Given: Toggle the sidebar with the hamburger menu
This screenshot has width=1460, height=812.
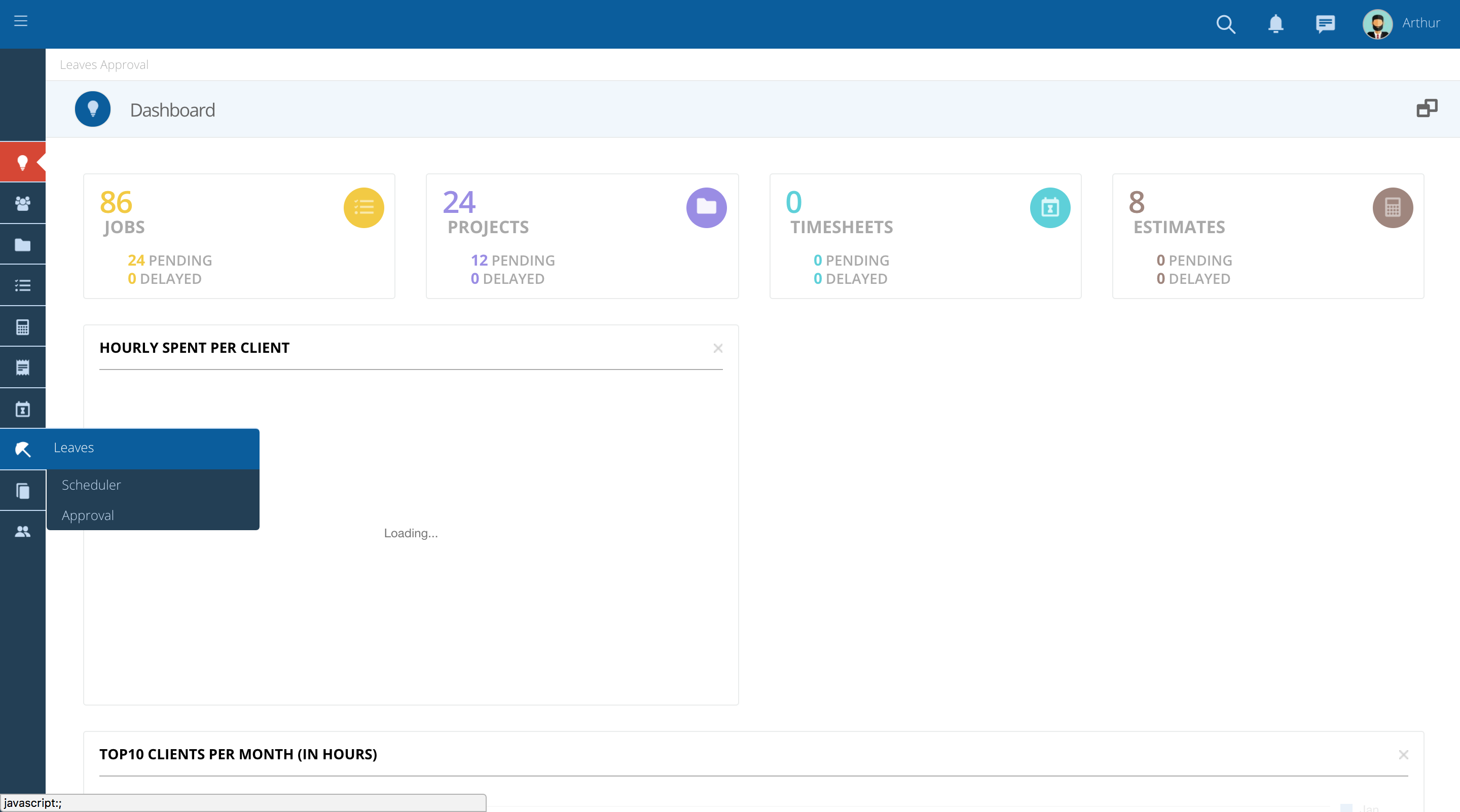Looking at the screenshot, I should point(21,21).
